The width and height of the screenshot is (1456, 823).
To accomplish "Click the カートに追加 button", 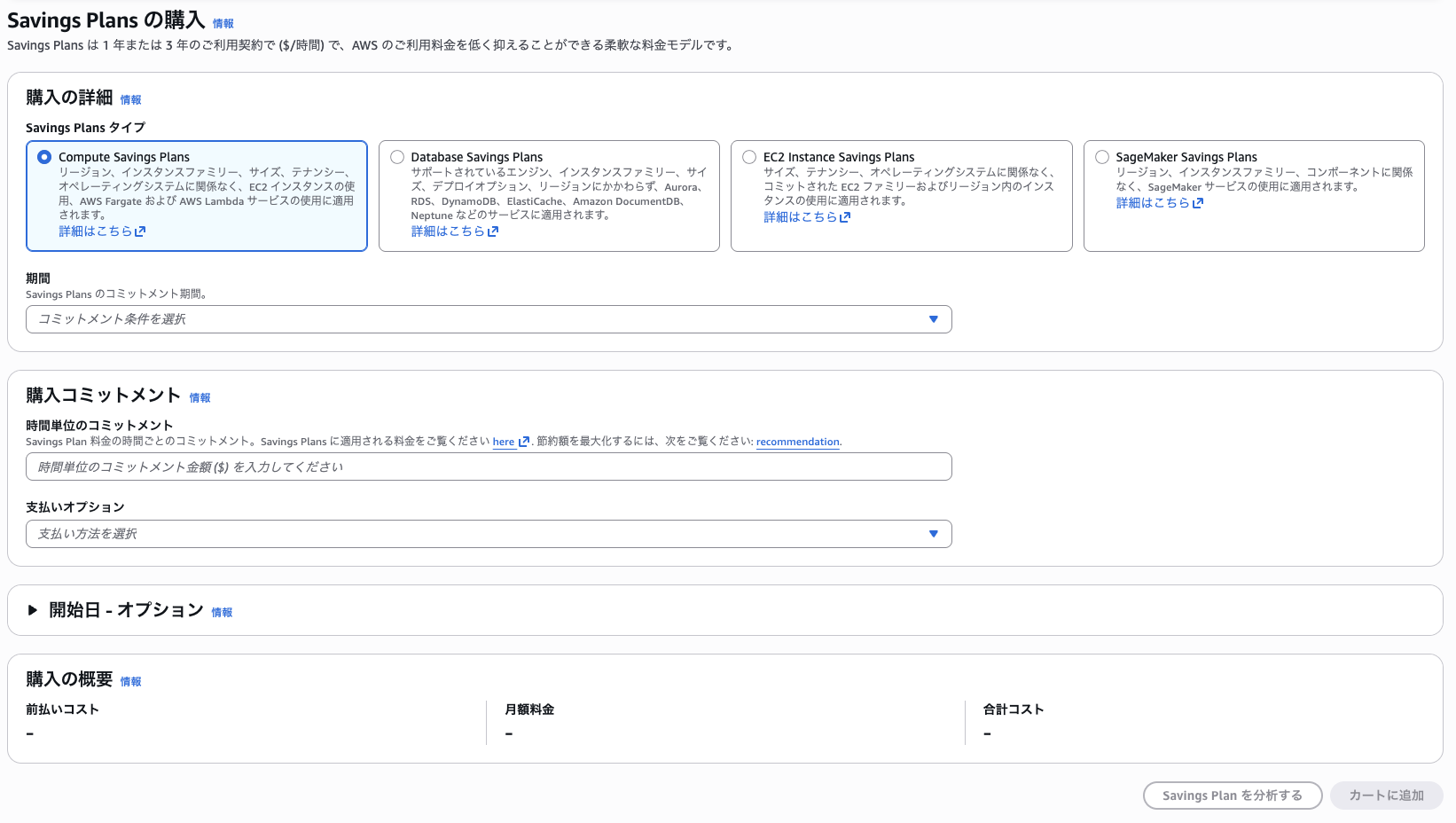I will coord(1386,796).
